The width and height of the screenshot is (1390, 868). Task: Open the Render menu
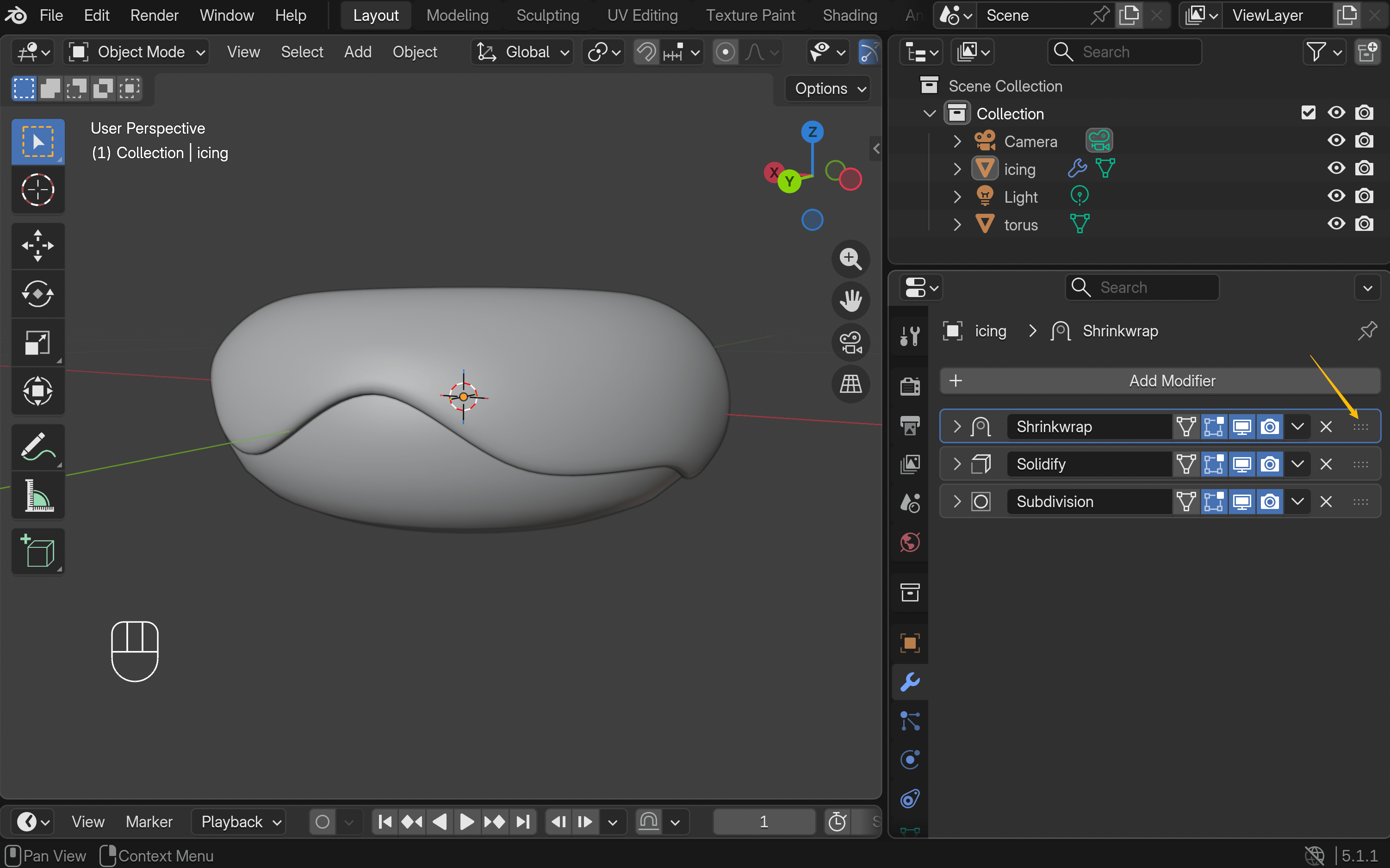(155, 16)
